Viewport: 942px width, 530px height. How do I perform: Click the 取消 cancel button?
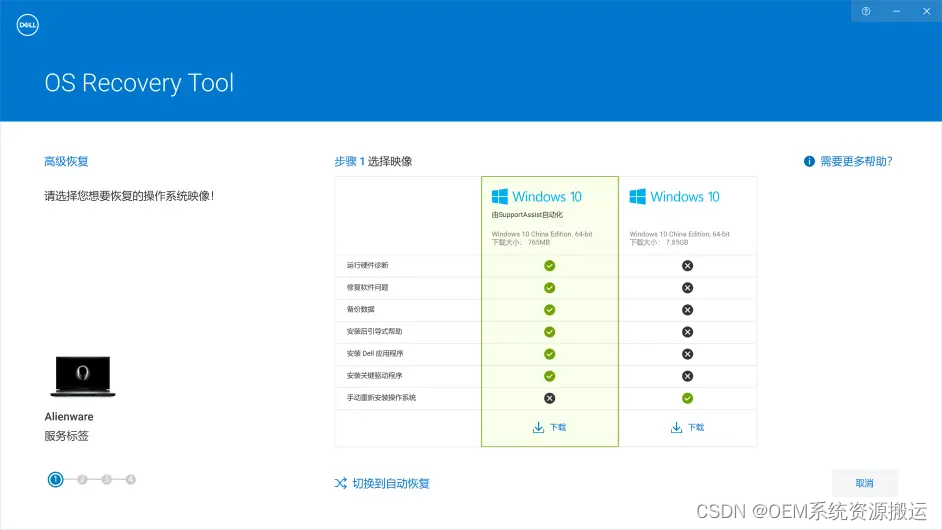[x=865, y=483]
